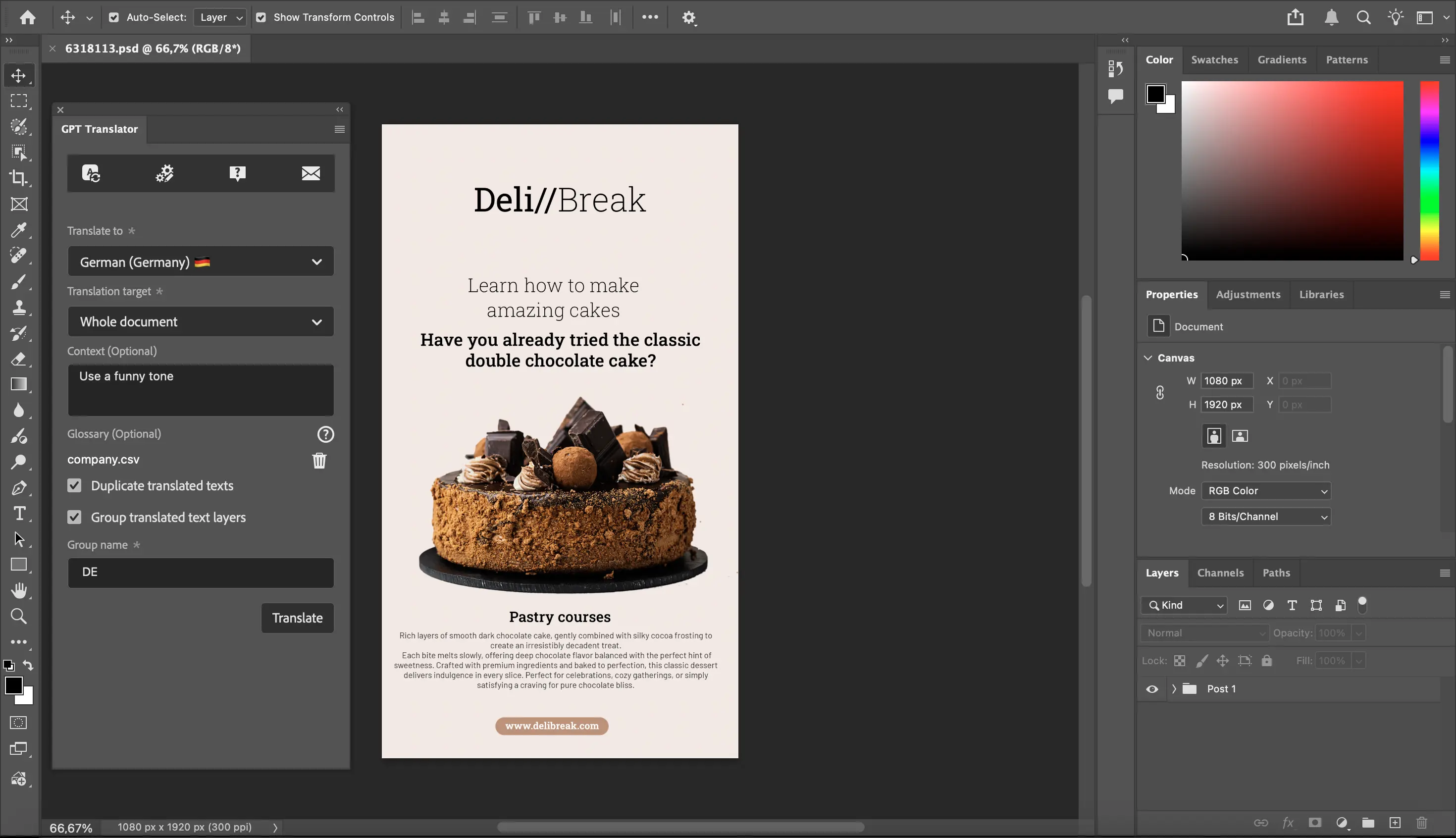The height and width of the screenshot is (838, 1456).
Task: Uncheck Duplicate translated texts
Action: (x=74, y=486)
